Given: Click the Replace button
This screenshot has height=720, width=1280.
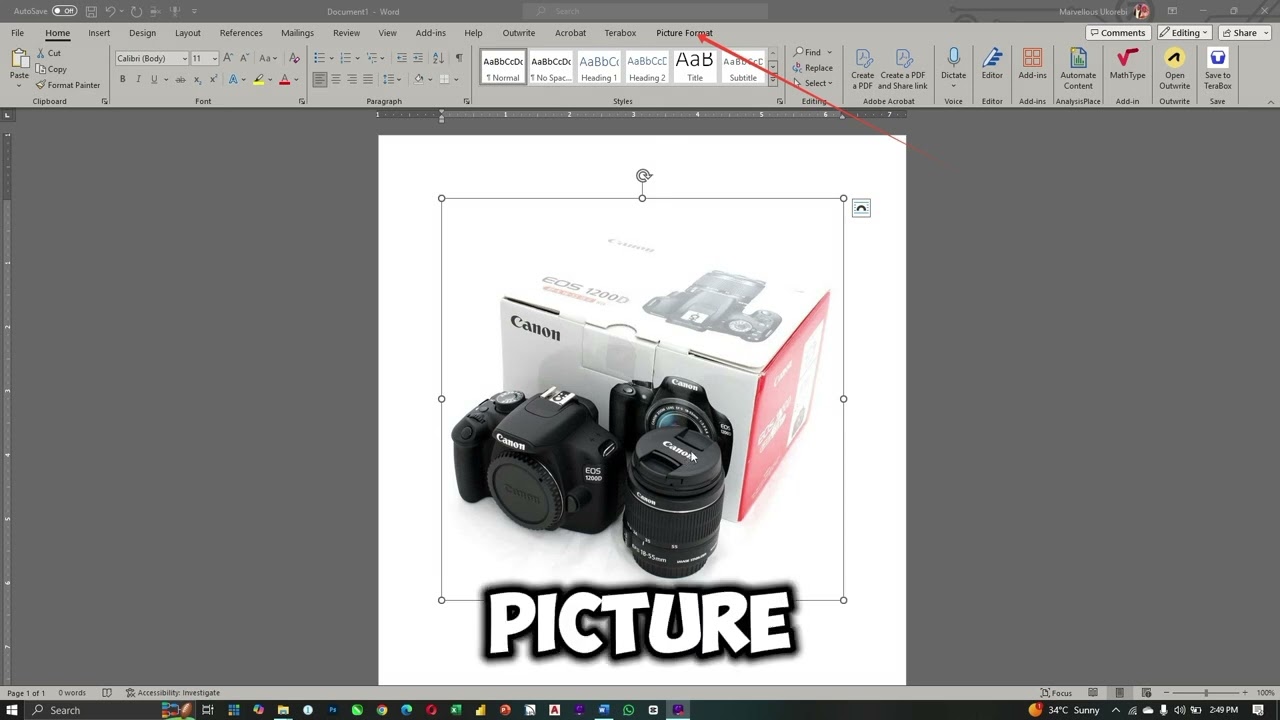Looking at the screenshot, I should (813, 68).
